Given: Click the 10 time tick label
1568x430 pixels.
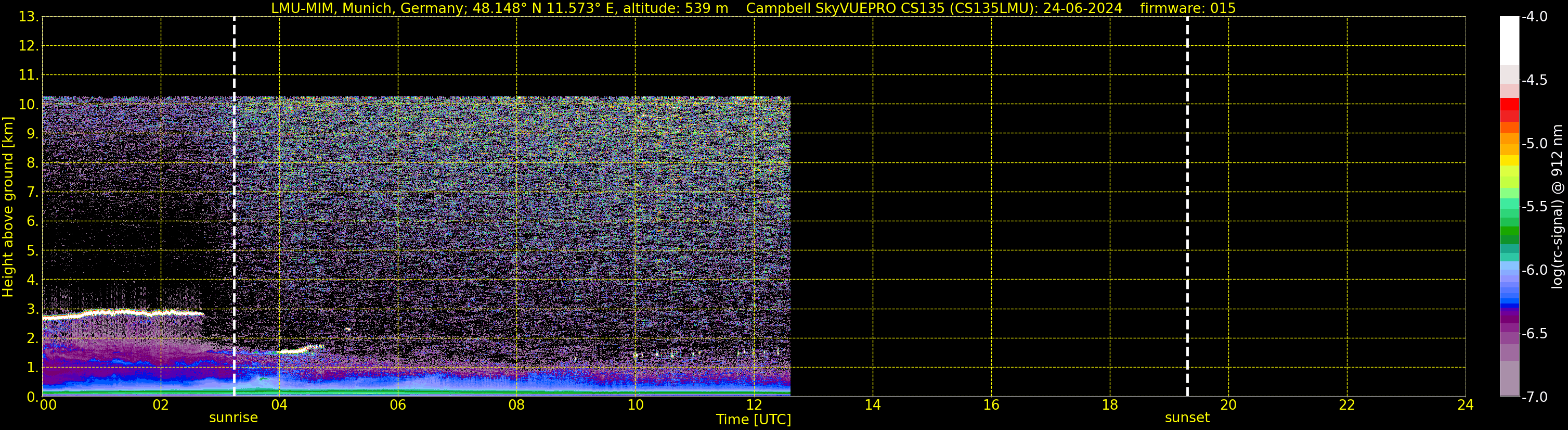Looking at the screenshot, I should click(x=636, y=405).
